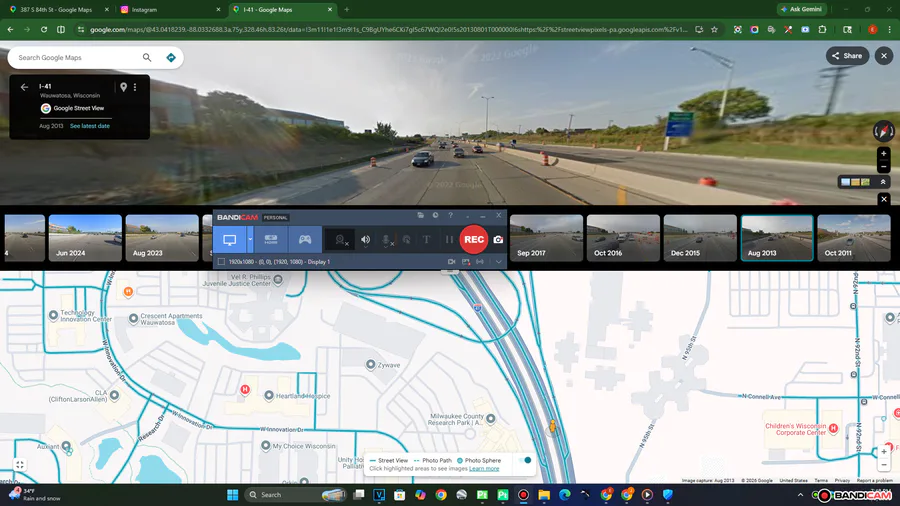Open Chrome three-dot menu

889,29
